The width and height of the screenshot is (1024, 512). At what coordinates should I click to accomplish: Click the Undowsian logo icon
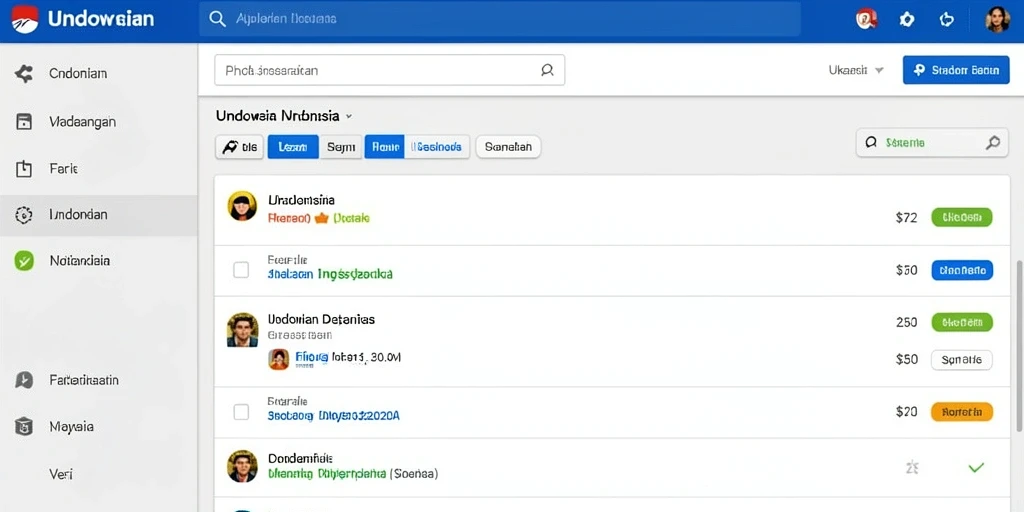coord(25,19)
